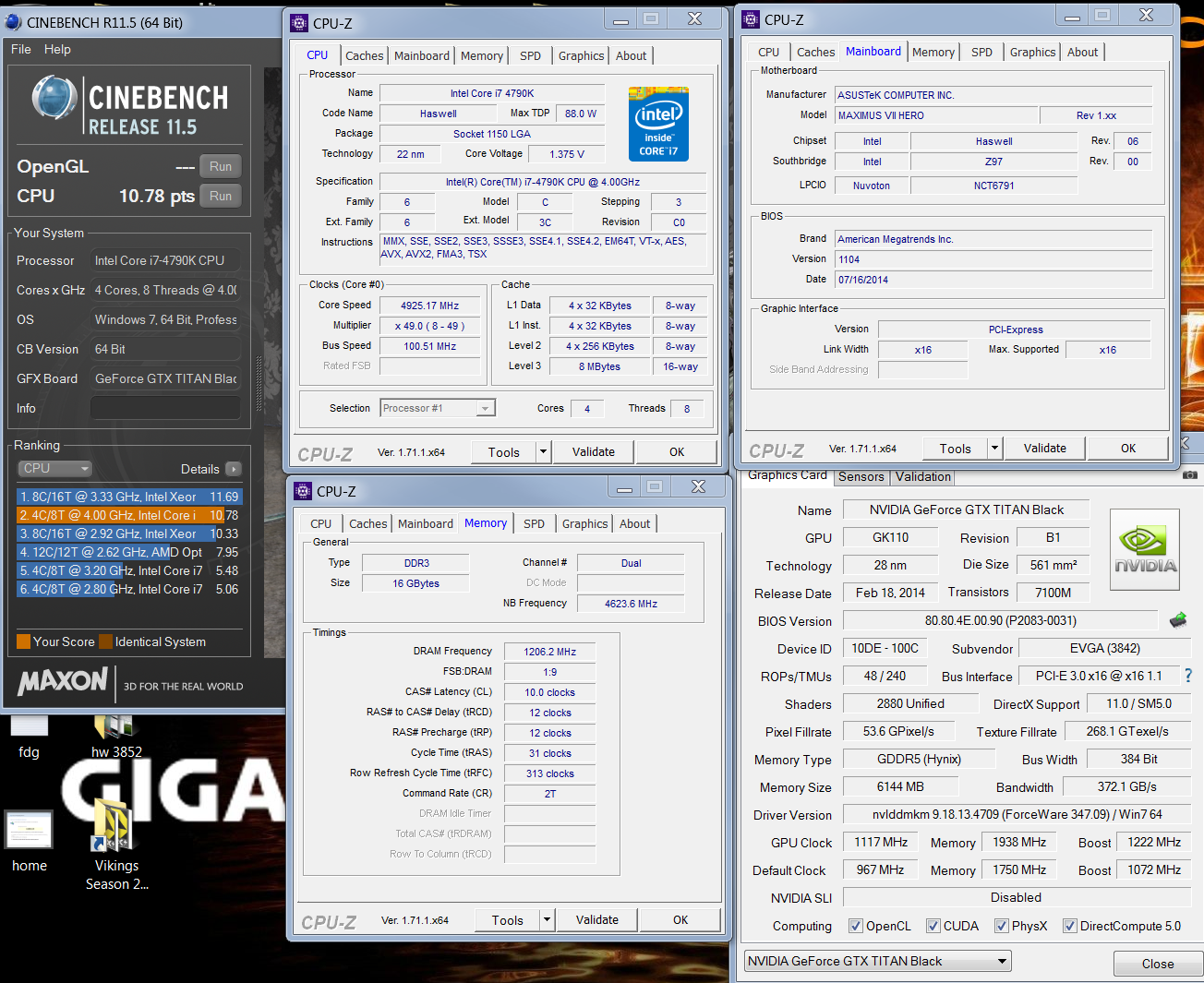Click the Cinebench sphere logo

[54, 98]
